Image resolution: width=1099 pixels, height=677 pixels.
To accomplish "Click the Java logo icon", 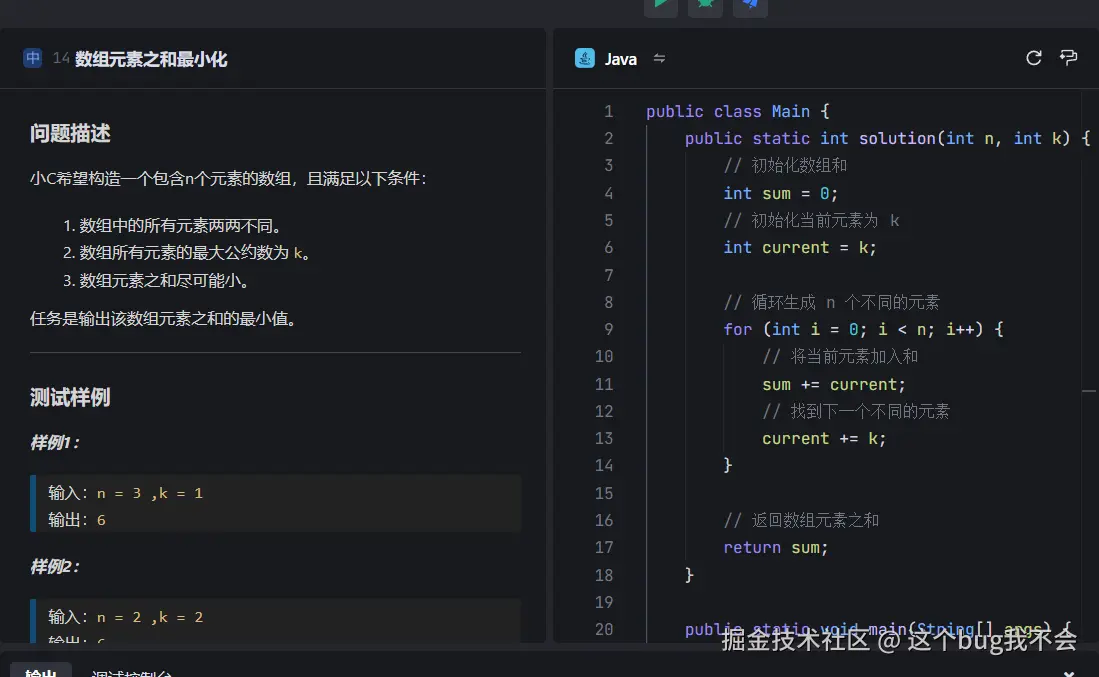I will [584, 58].
